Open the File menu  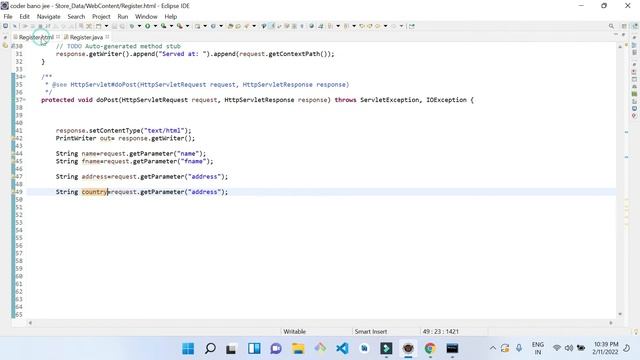8,16
